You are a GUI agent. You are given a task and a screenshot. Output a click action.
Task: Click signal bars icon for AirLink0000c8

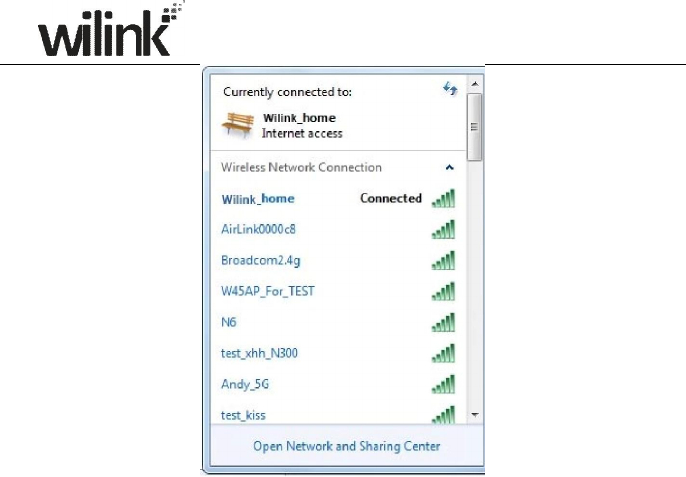pos(443,229)
